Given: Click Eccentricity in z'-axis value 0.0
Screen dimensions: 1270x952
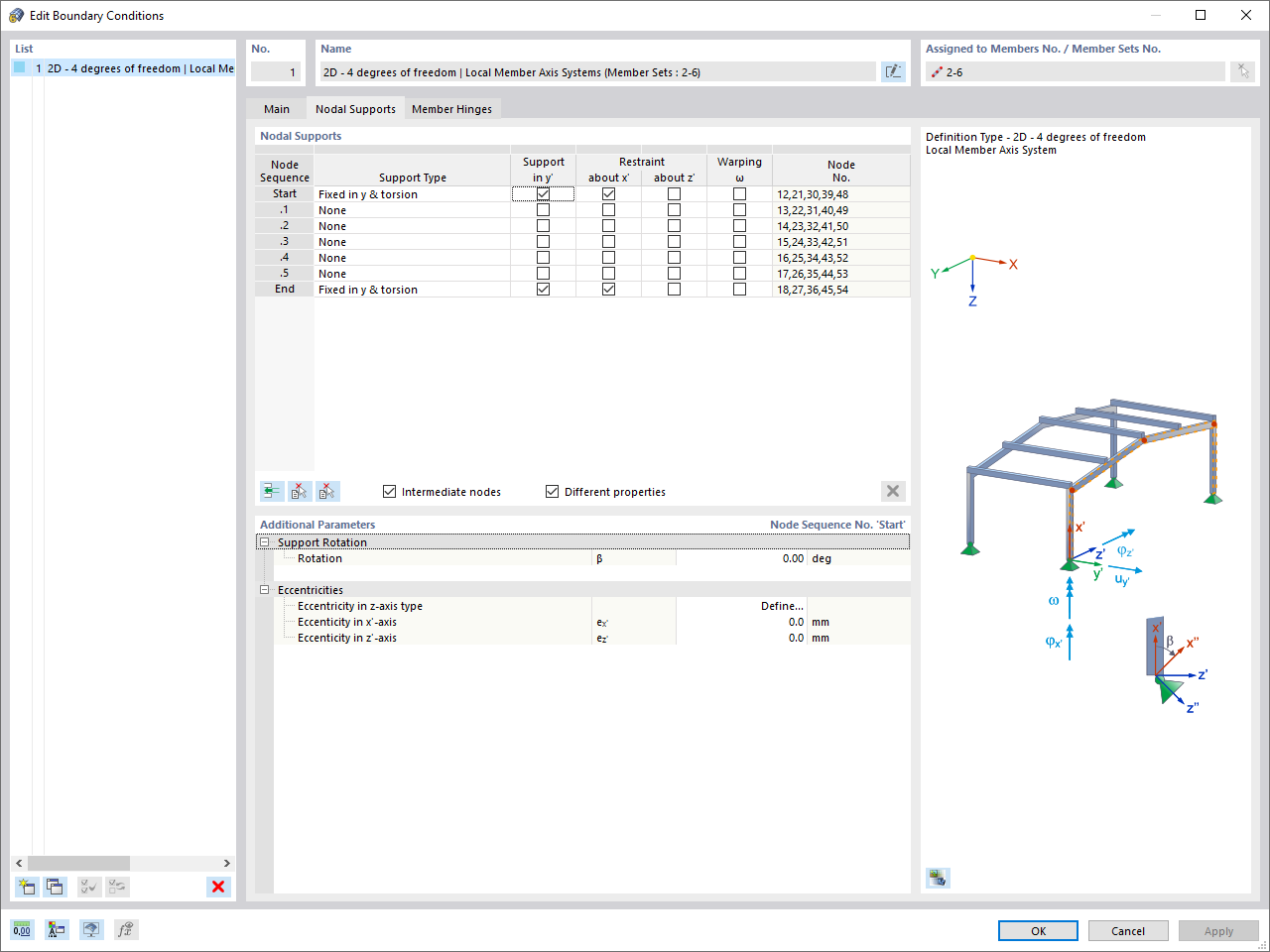Looking at the screenshot, I should (741, 638).
